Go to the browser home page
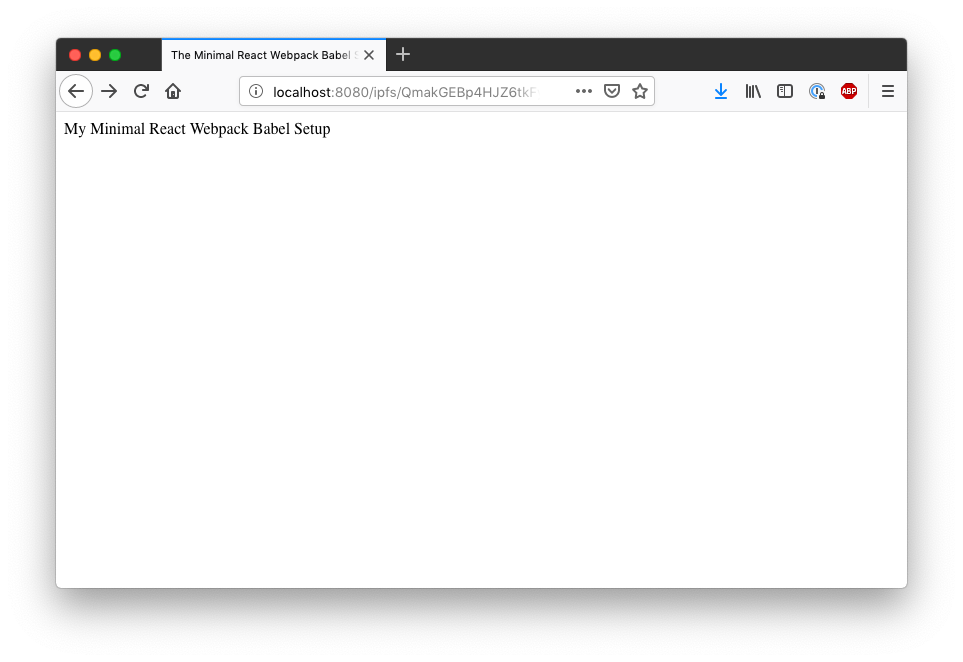This screenshot has width=963, height=662. pyautogui.click(x=172, y=91)
